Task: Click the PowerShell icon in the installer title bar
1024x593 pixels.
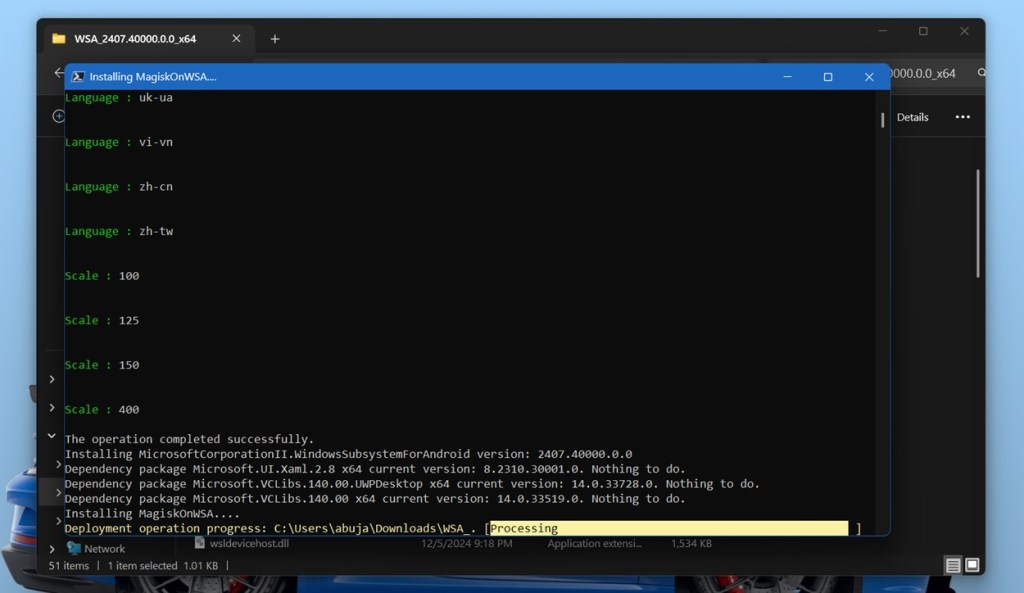Action: 78,76
